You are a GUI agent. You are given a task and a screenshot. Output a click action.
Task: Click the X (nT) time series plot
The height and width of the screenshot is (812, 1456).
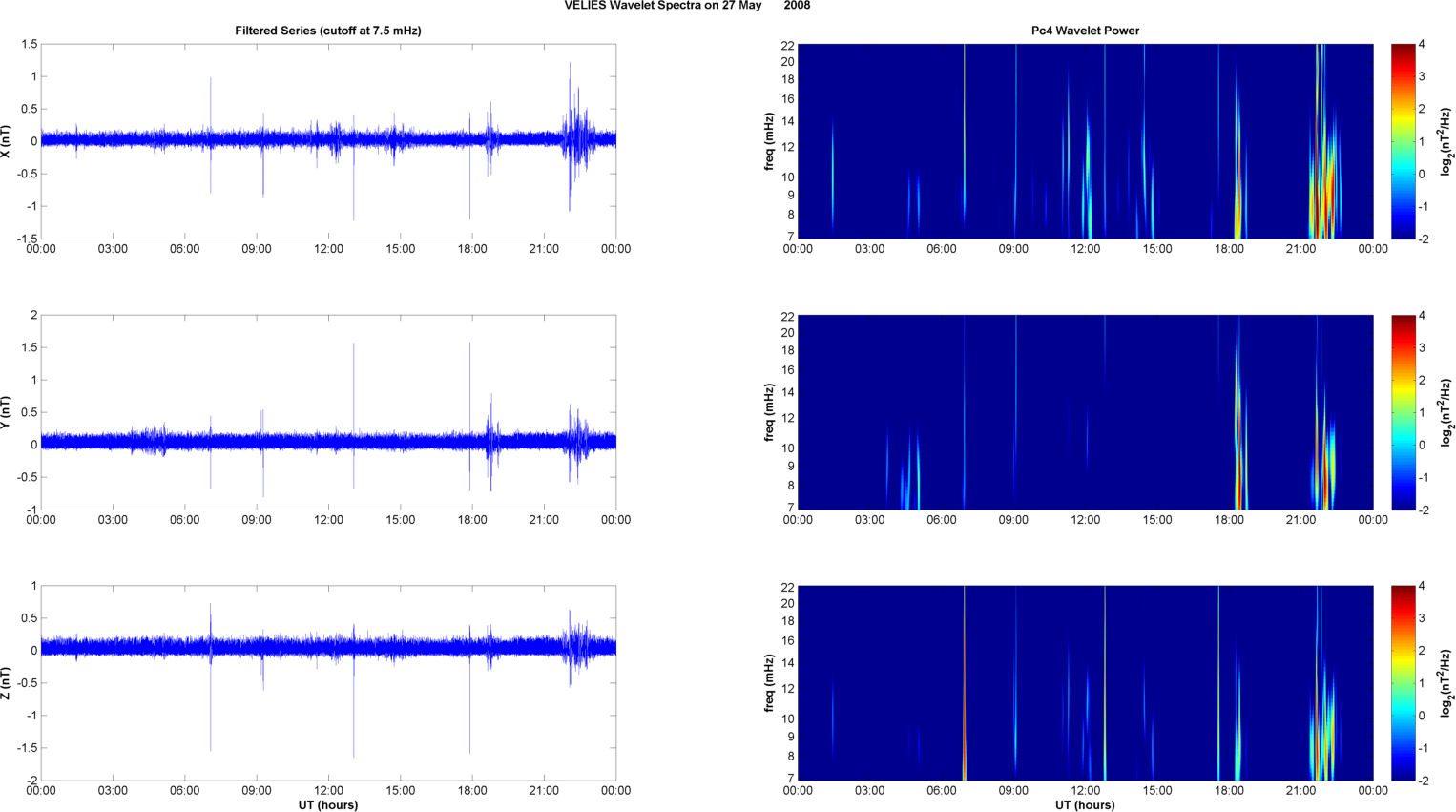[x=327, y=141]
